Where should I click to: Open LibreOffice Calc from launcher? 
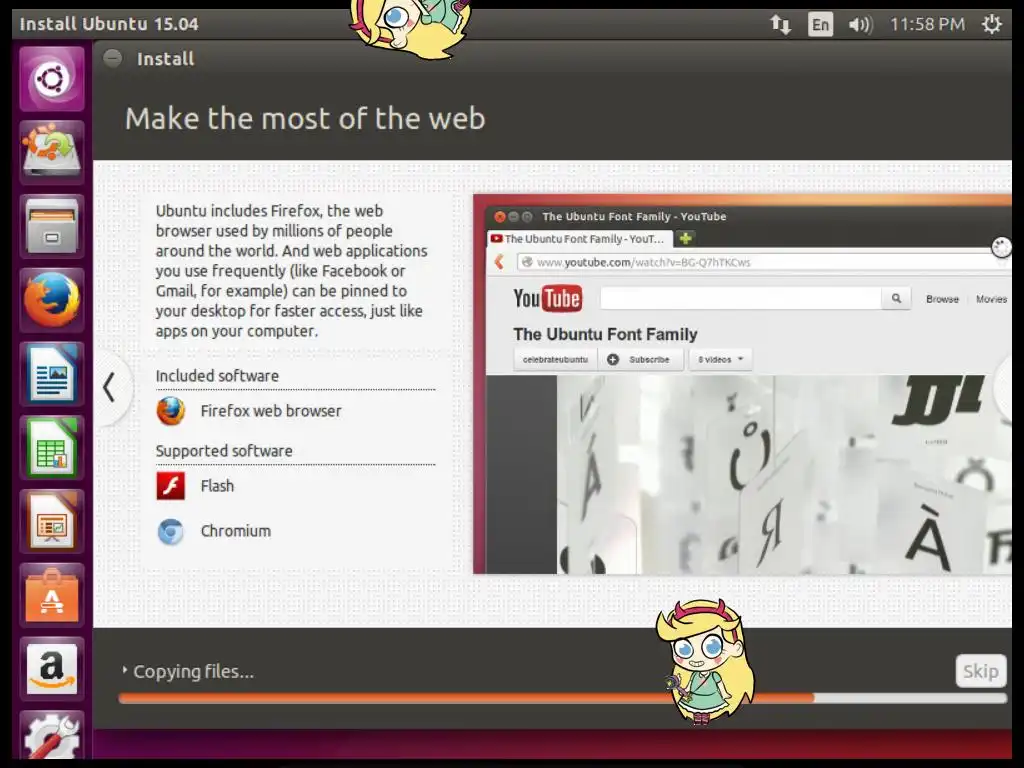52,448
